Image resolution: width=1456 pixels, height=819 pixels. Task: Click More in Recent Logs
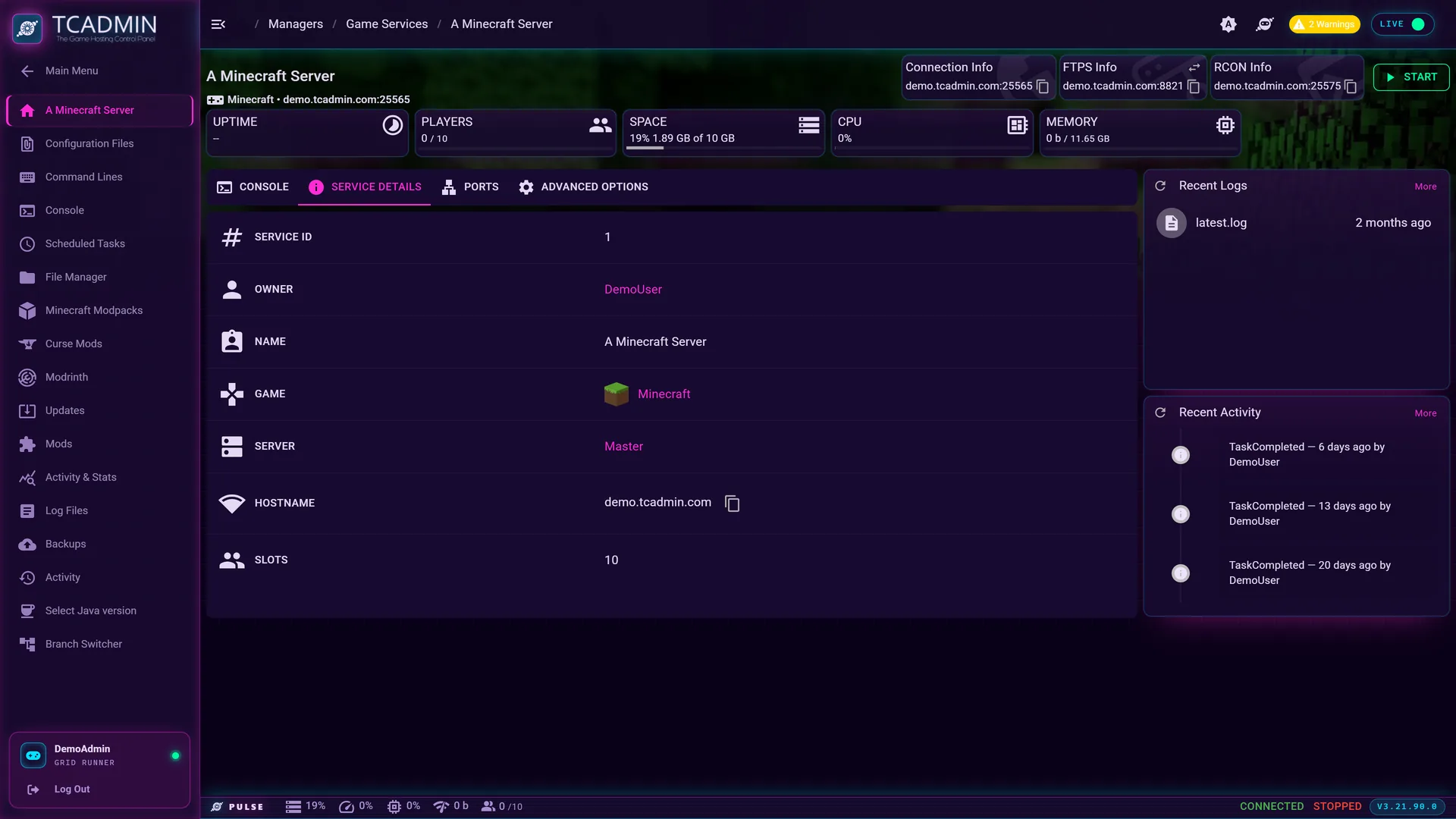(1426, 187)
